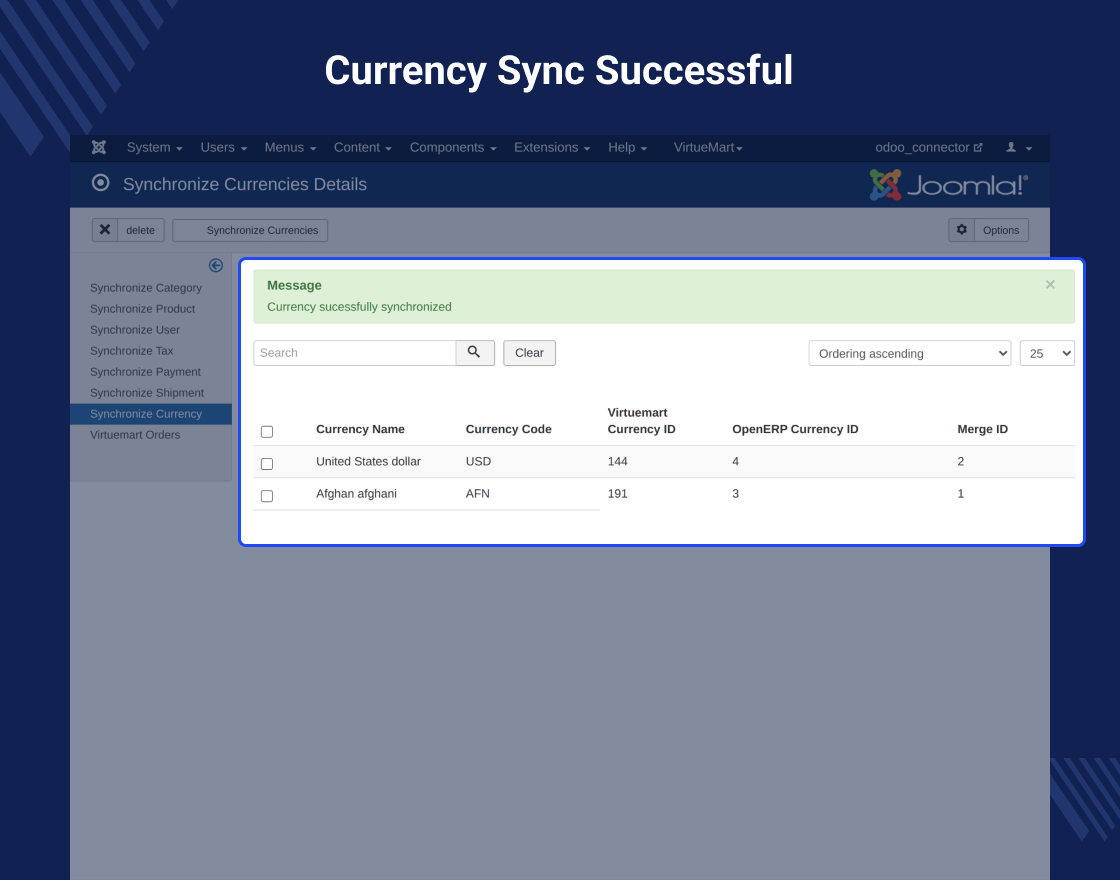Collapse the sidebar with the arrow icon
Viewport: 1120px width, 880px height.
216,265
